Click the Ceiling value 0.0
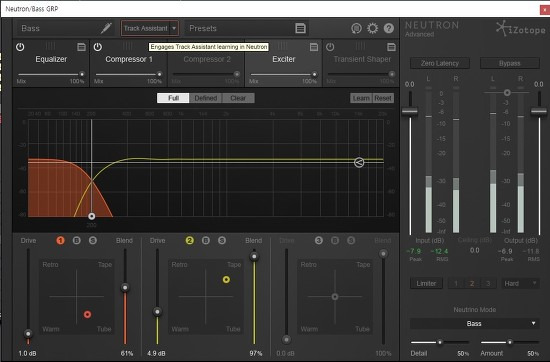Image resolution: width=550 pixels, height=362 pixels. (x=475, y=250)
